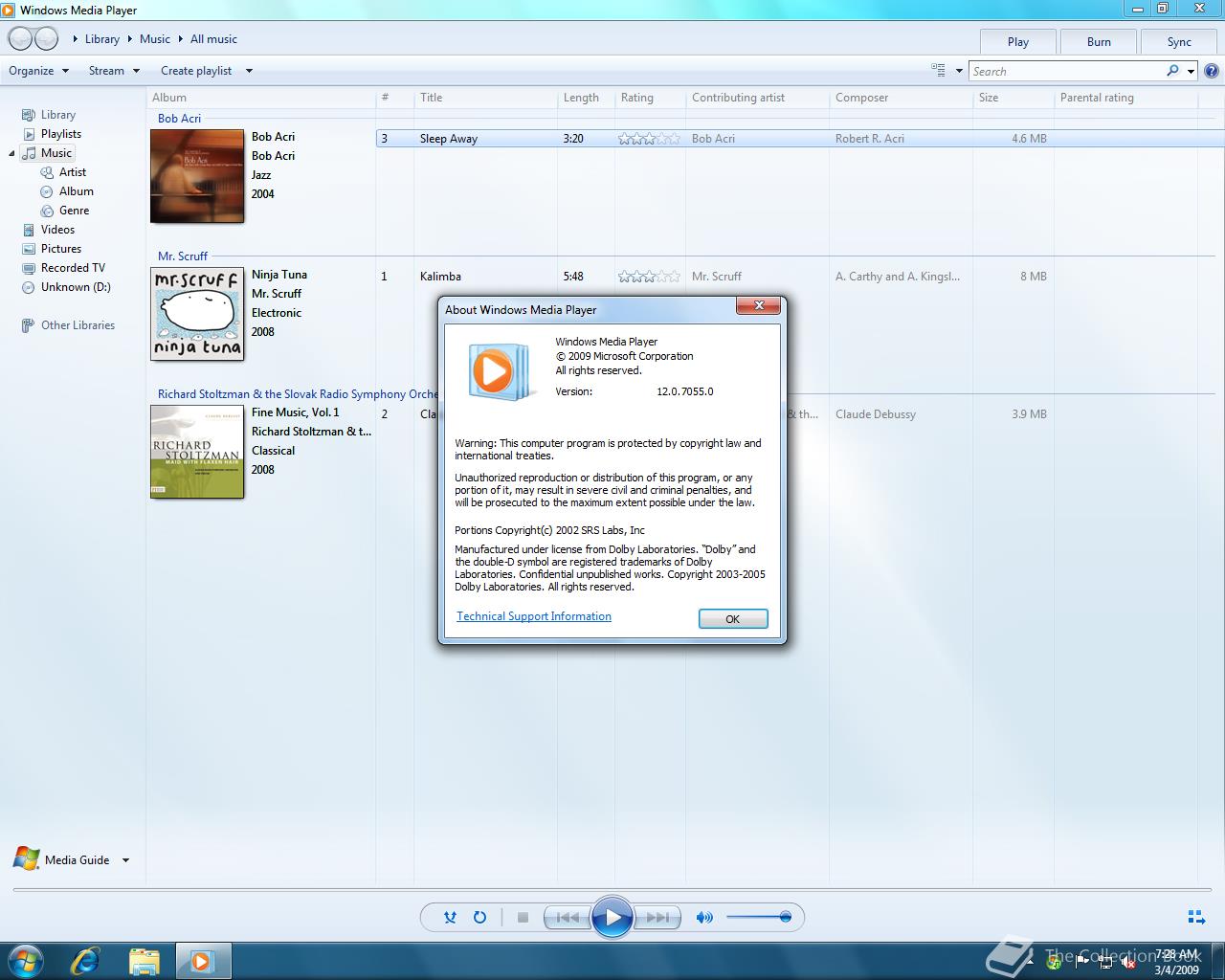Rate Kalimba using its stars
Screen dimensions: 1225x980
pos(649,277)
